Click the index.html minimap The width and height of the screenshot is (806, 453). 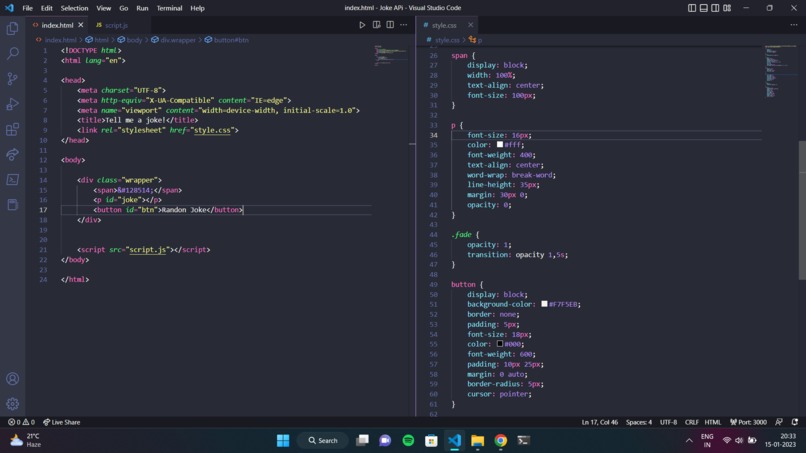390,56
